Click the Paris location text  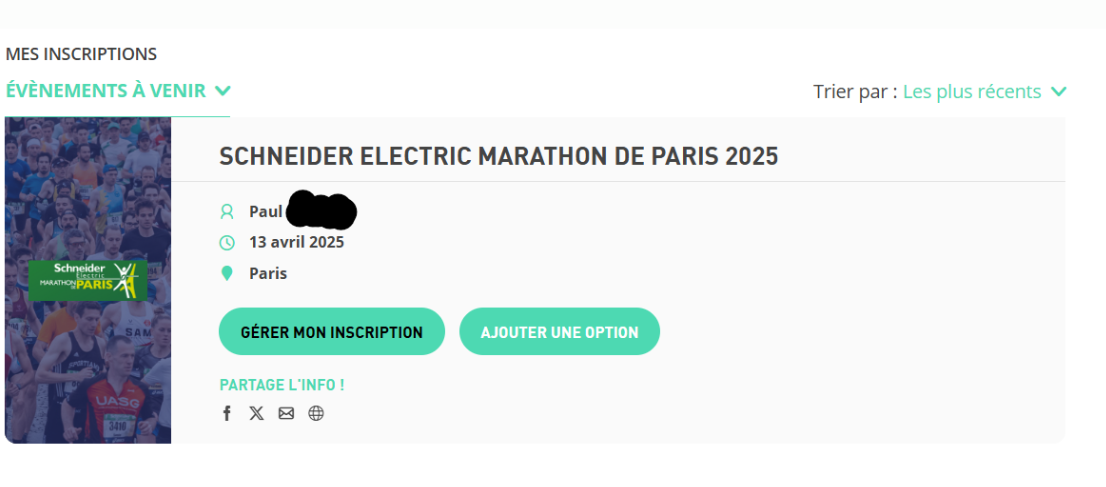268,273
